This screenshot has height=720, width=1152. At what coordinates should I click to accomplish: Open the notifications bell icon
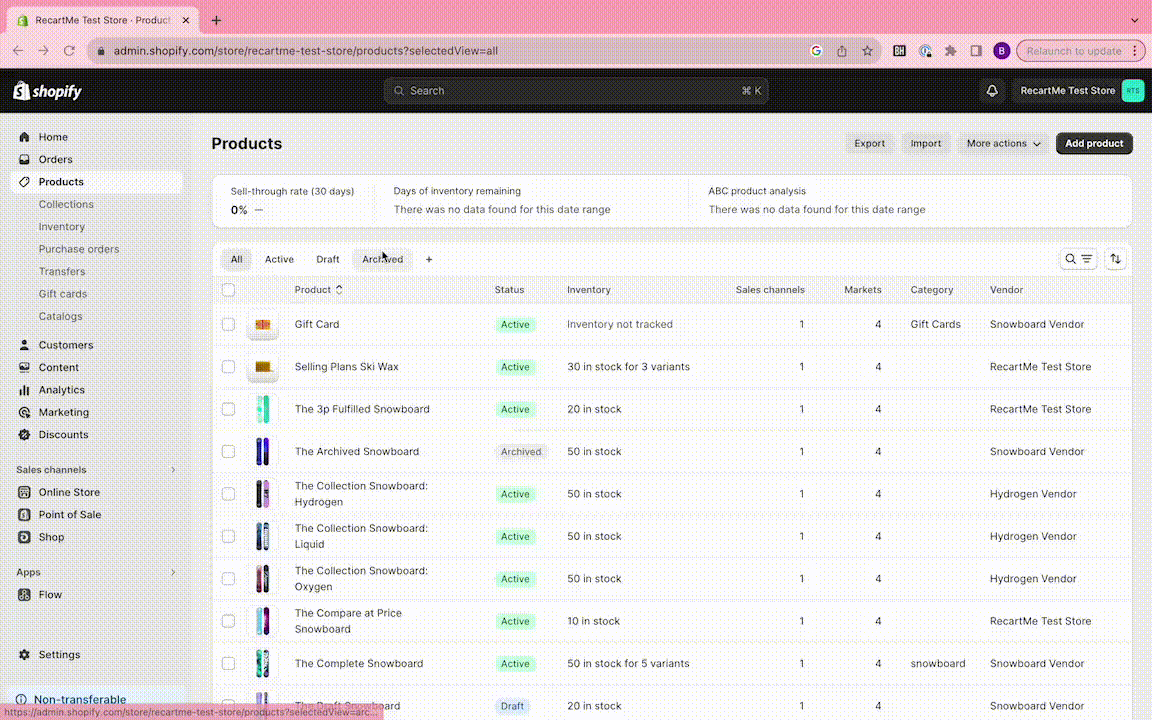992,91
